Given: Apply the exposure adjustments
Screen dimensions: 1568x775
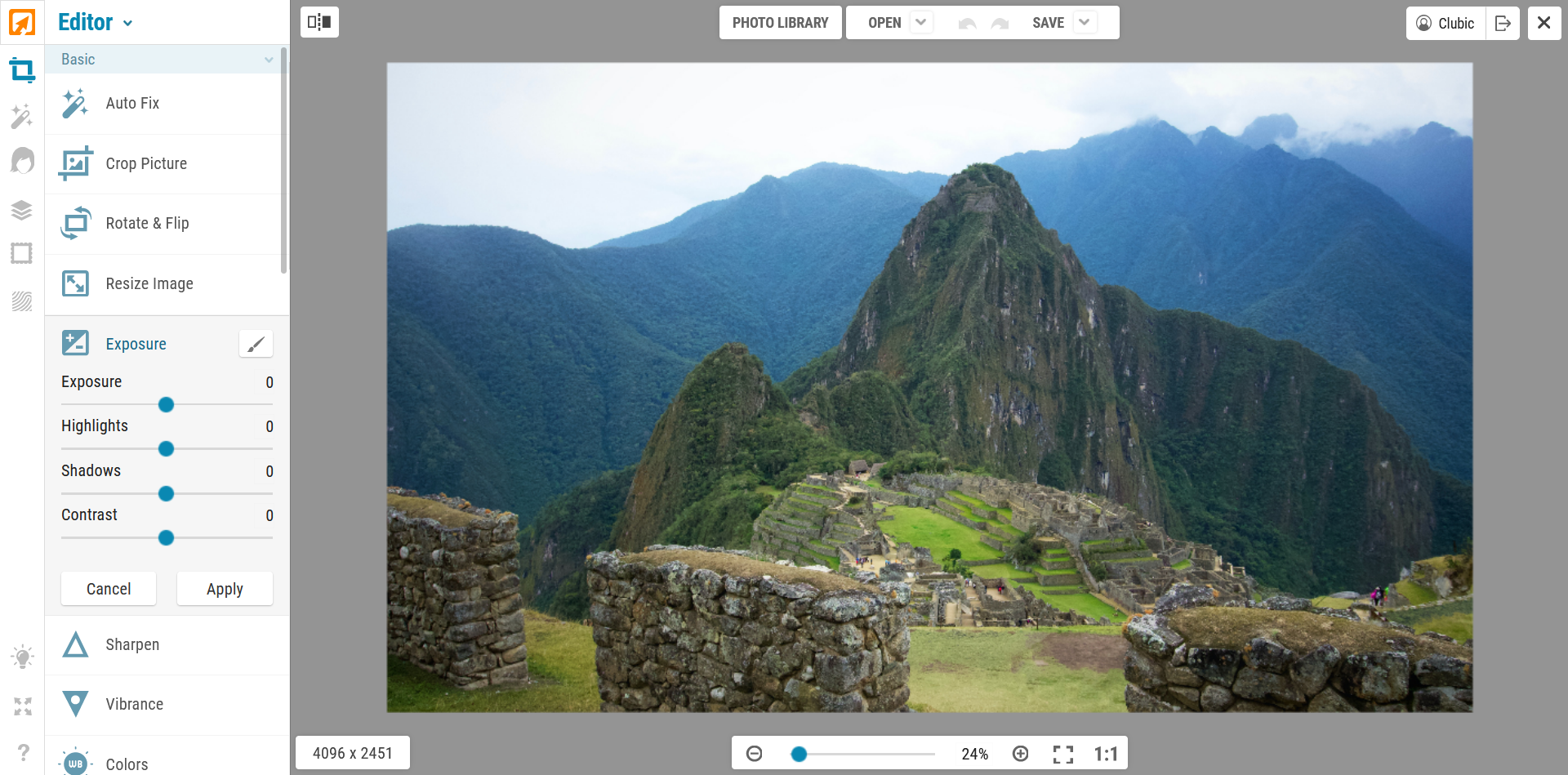Looking at the screenshot, I should (x=225, y=589).
